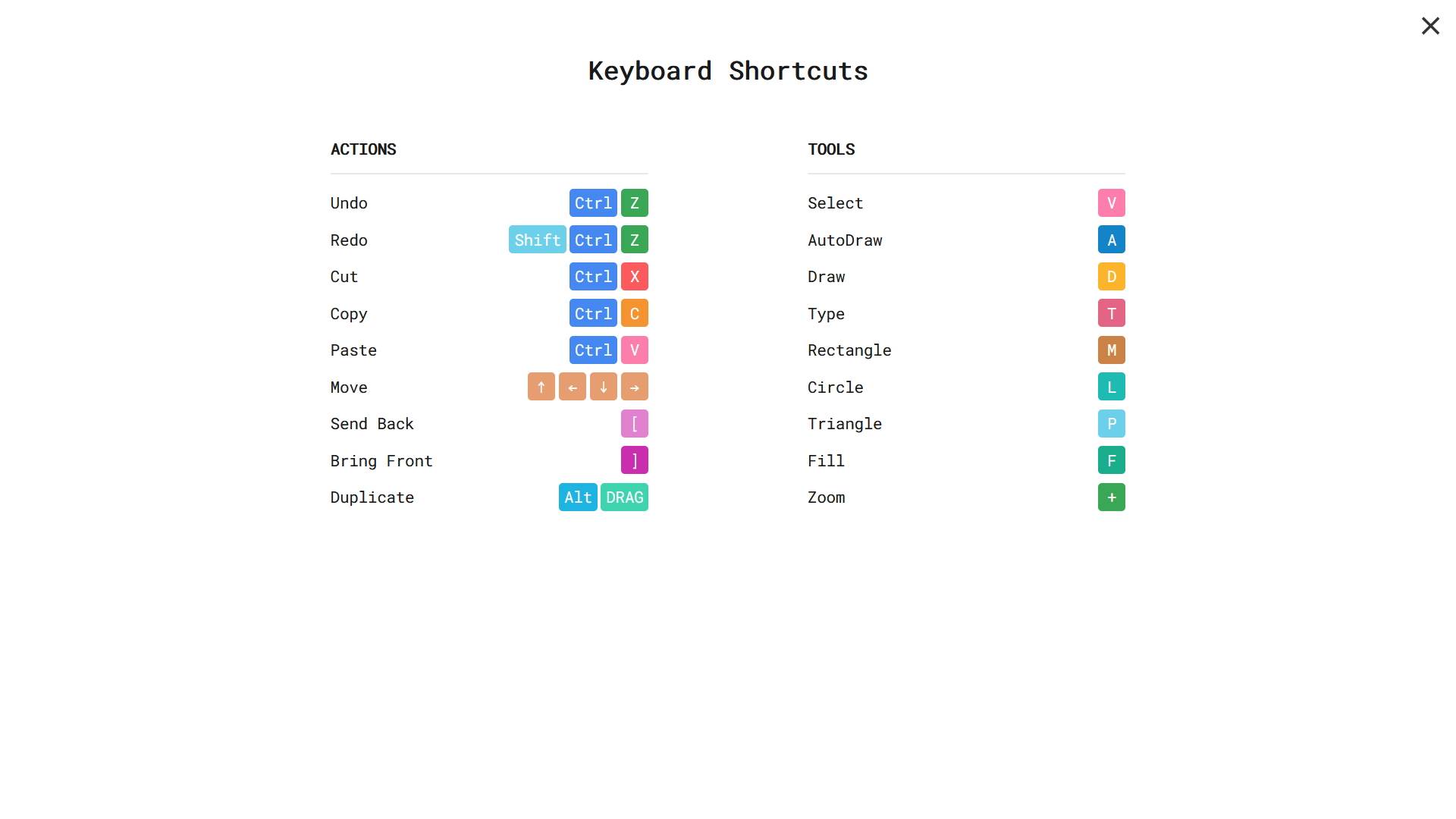The width and height of the screenshot is (1456, 819).
Task: Click the right arrow key badge for Move
Action: coord(635,388)
